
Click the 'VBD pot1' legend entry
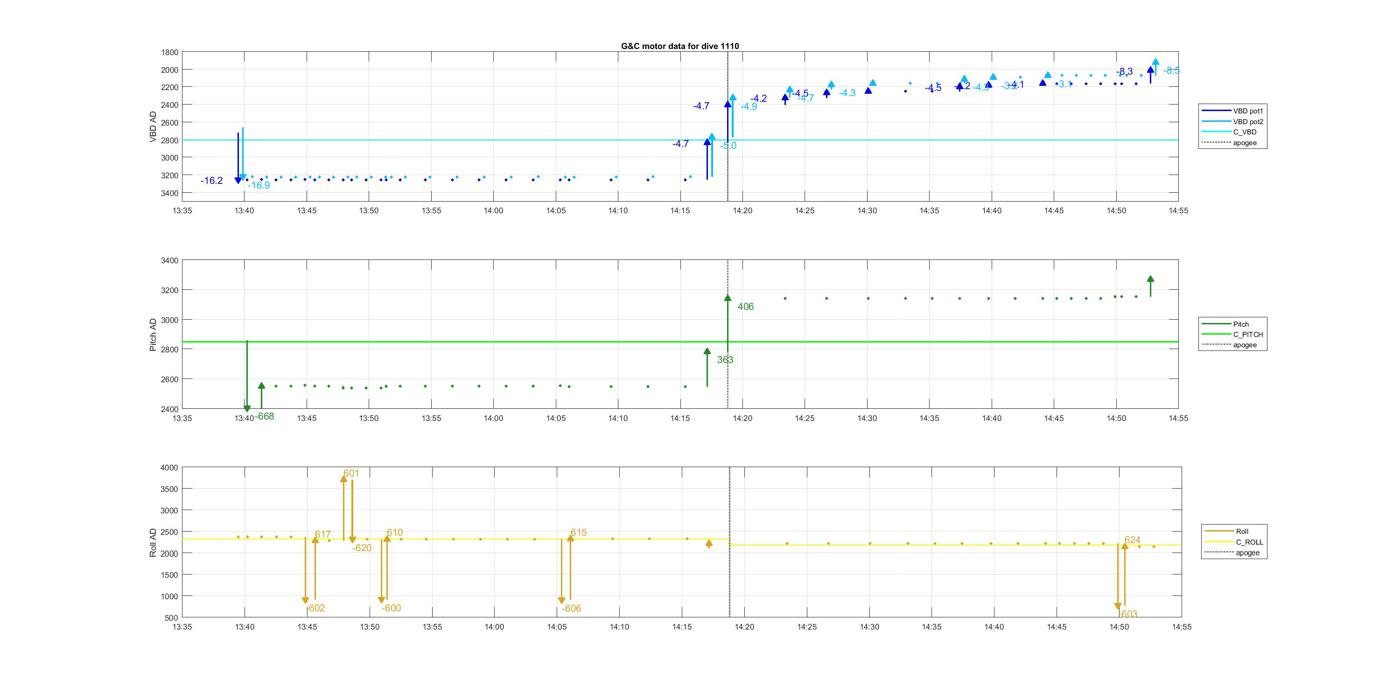pos(1235,110)
